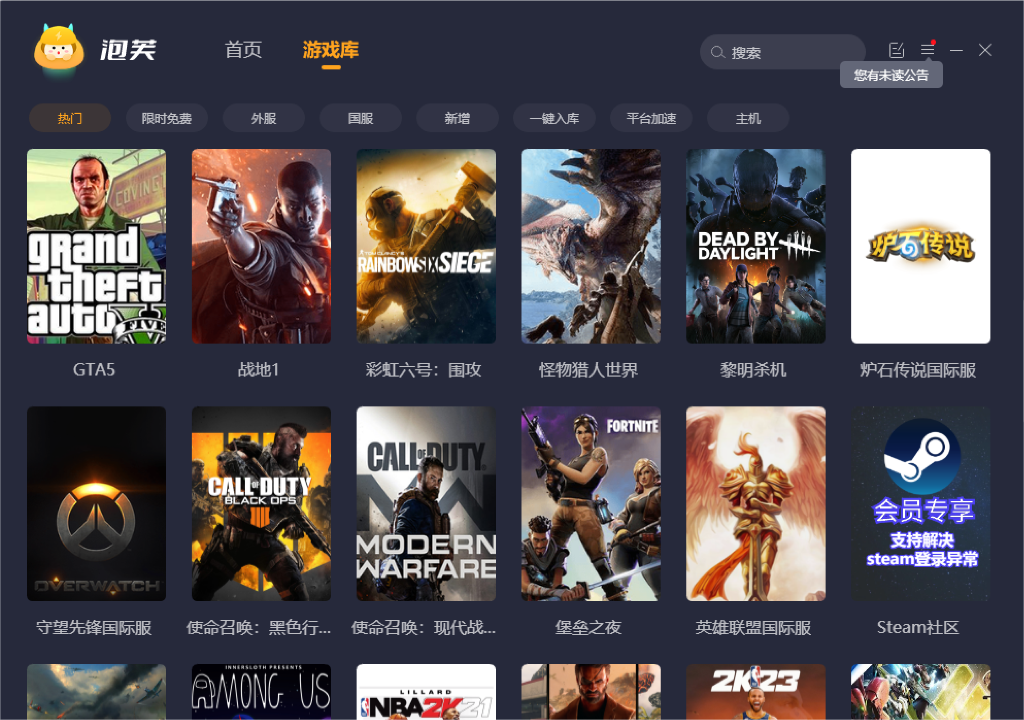Click the 守望先锋国际服 title text
The image size is (1024, 720).
(x=94, y=627)
